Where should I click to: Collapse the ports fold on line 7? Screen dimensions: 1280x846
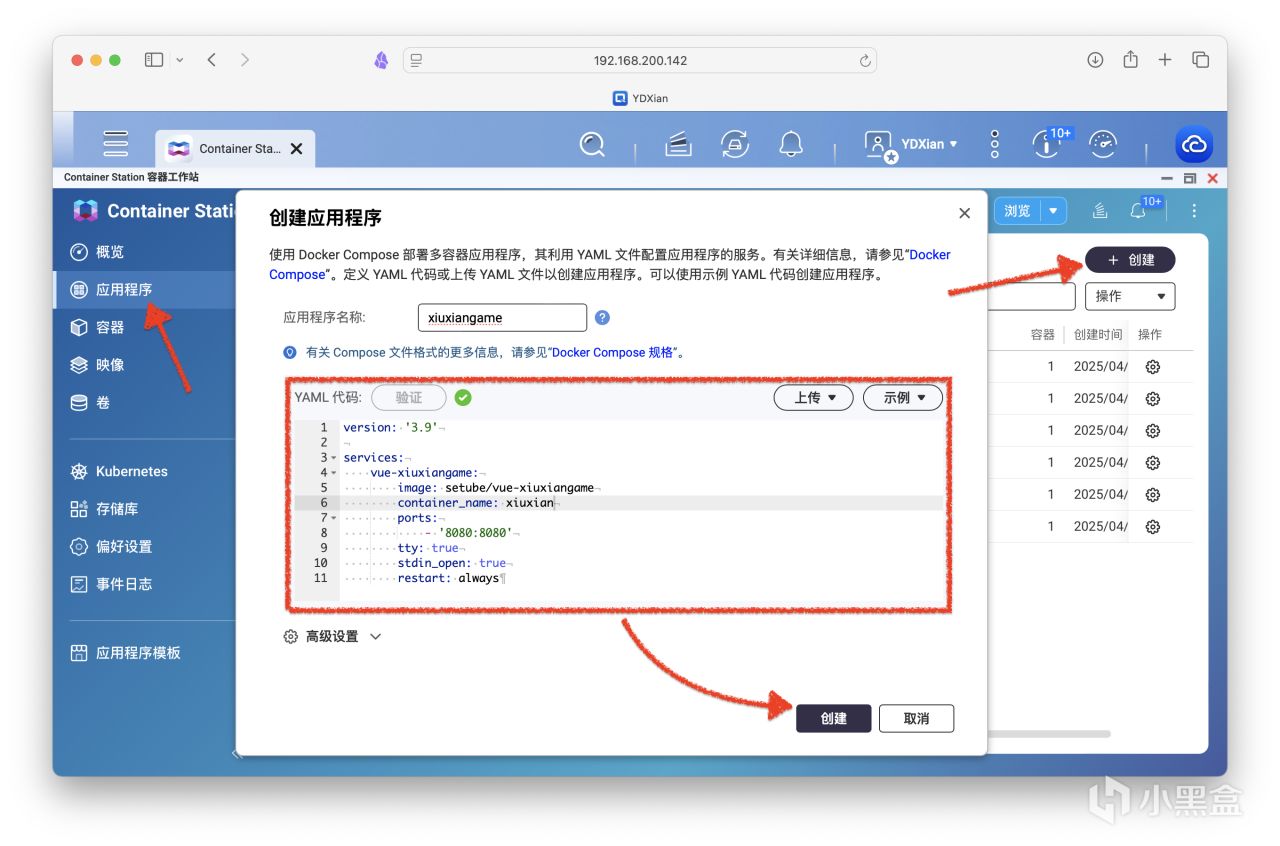coord(334,518)
